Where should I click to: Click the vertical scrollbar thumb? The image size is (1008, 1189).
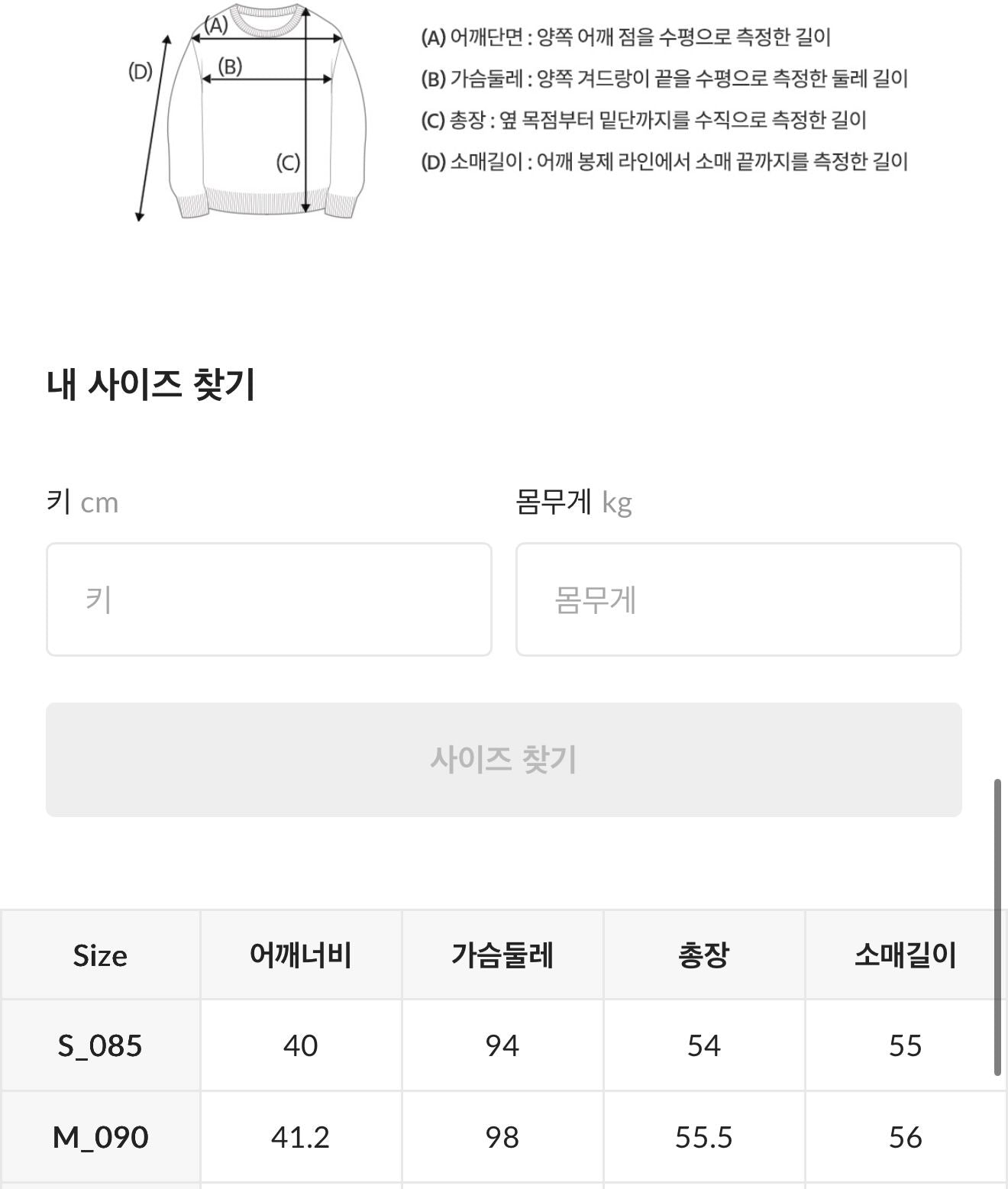coord(997,927)
